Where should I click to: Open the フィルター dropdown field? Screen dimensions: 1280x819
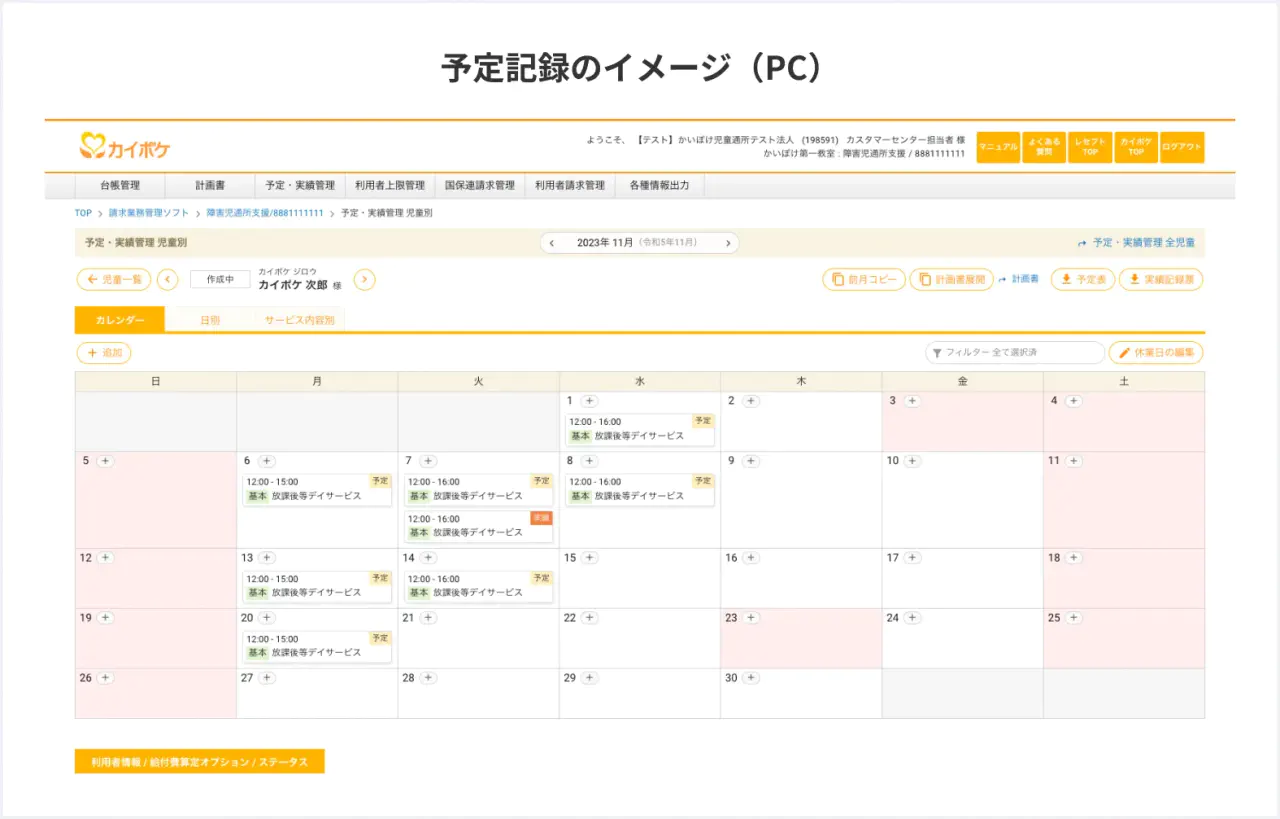click(x=1015, y=353)
